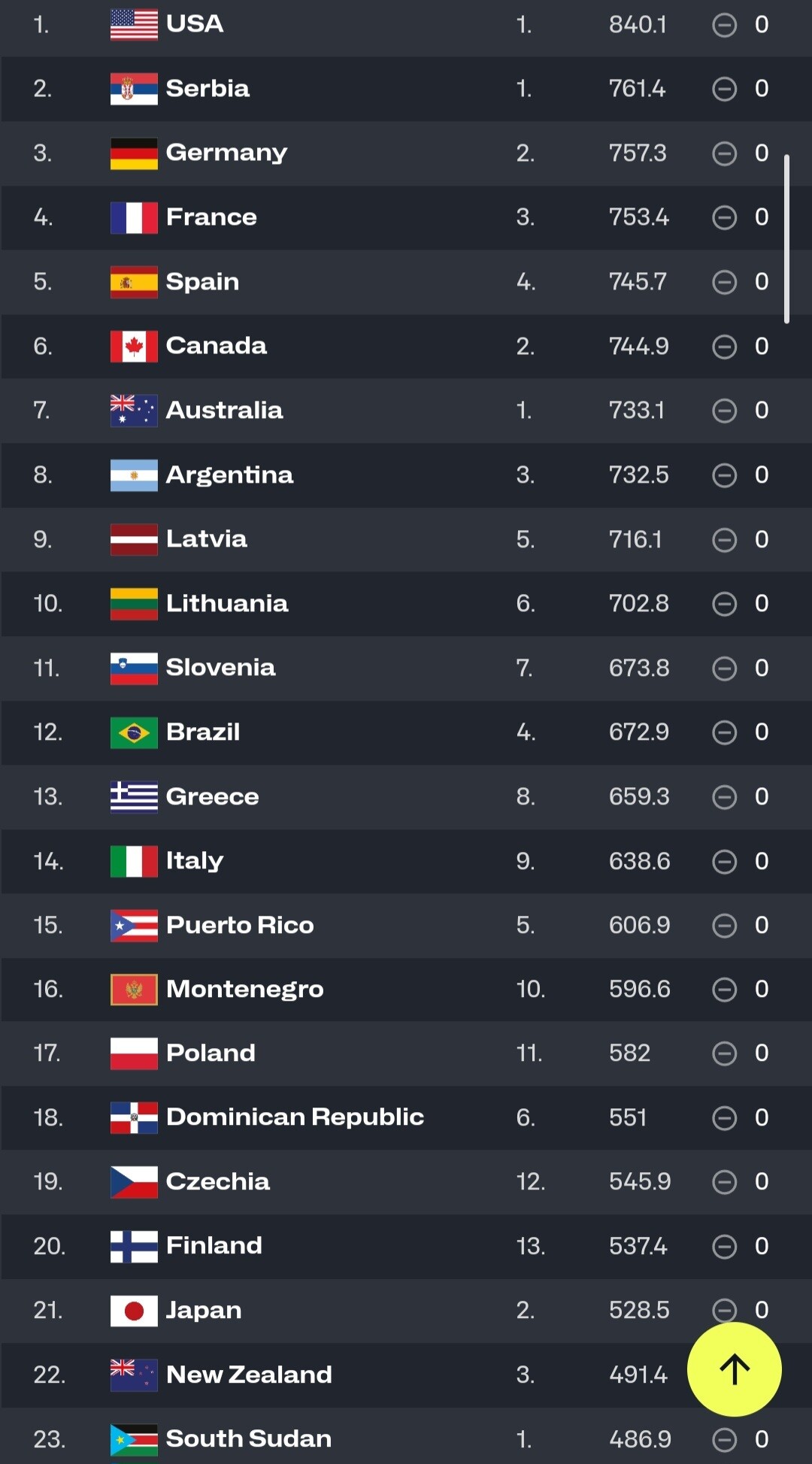The image size is (812, 1464).
Task: Click Montenegro's rank number 16
Action: coord(48,989)
